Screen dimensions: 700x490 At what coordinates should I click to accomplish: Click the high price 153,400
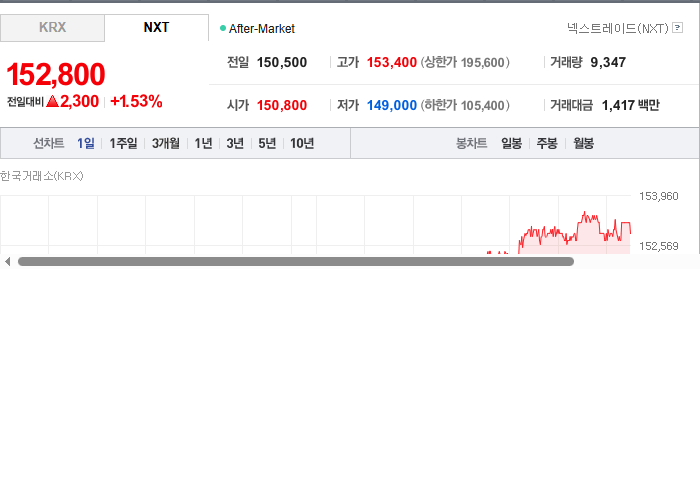click(x=392, y=62)
